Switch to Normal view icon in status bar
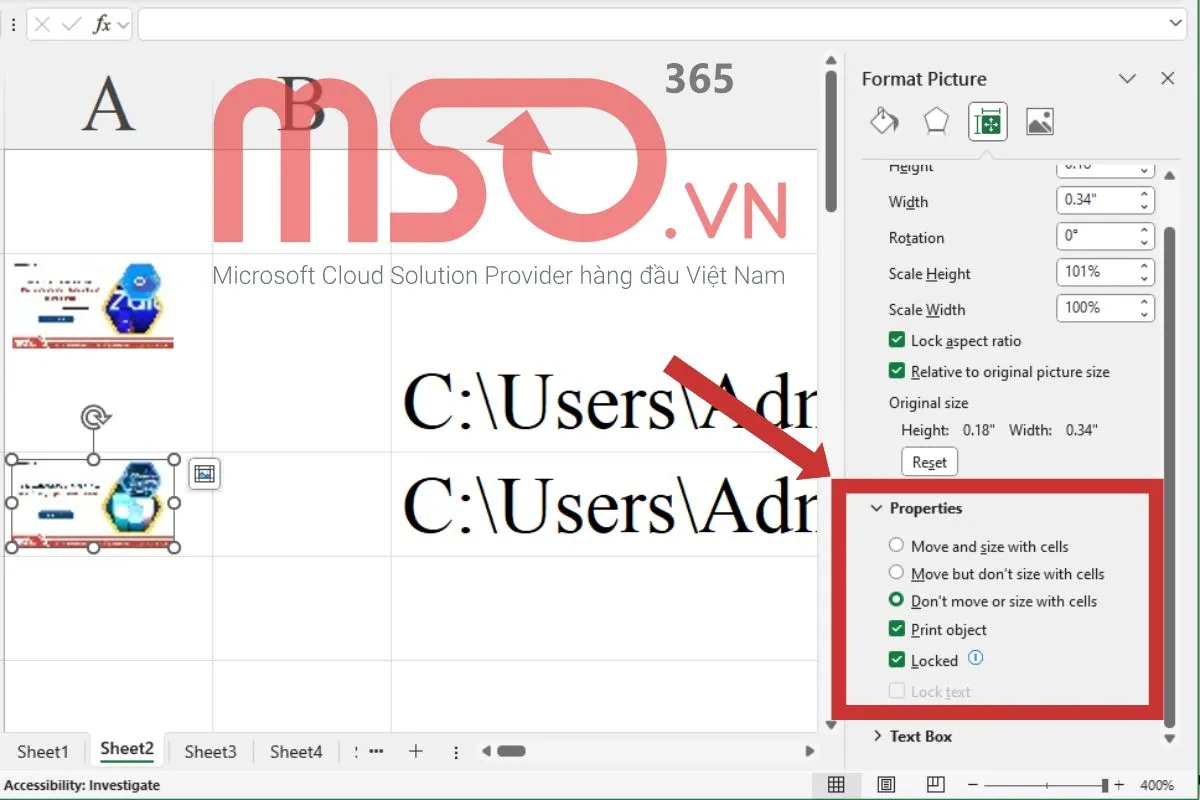The image size is (1200, 800). (x=836, y=784)
